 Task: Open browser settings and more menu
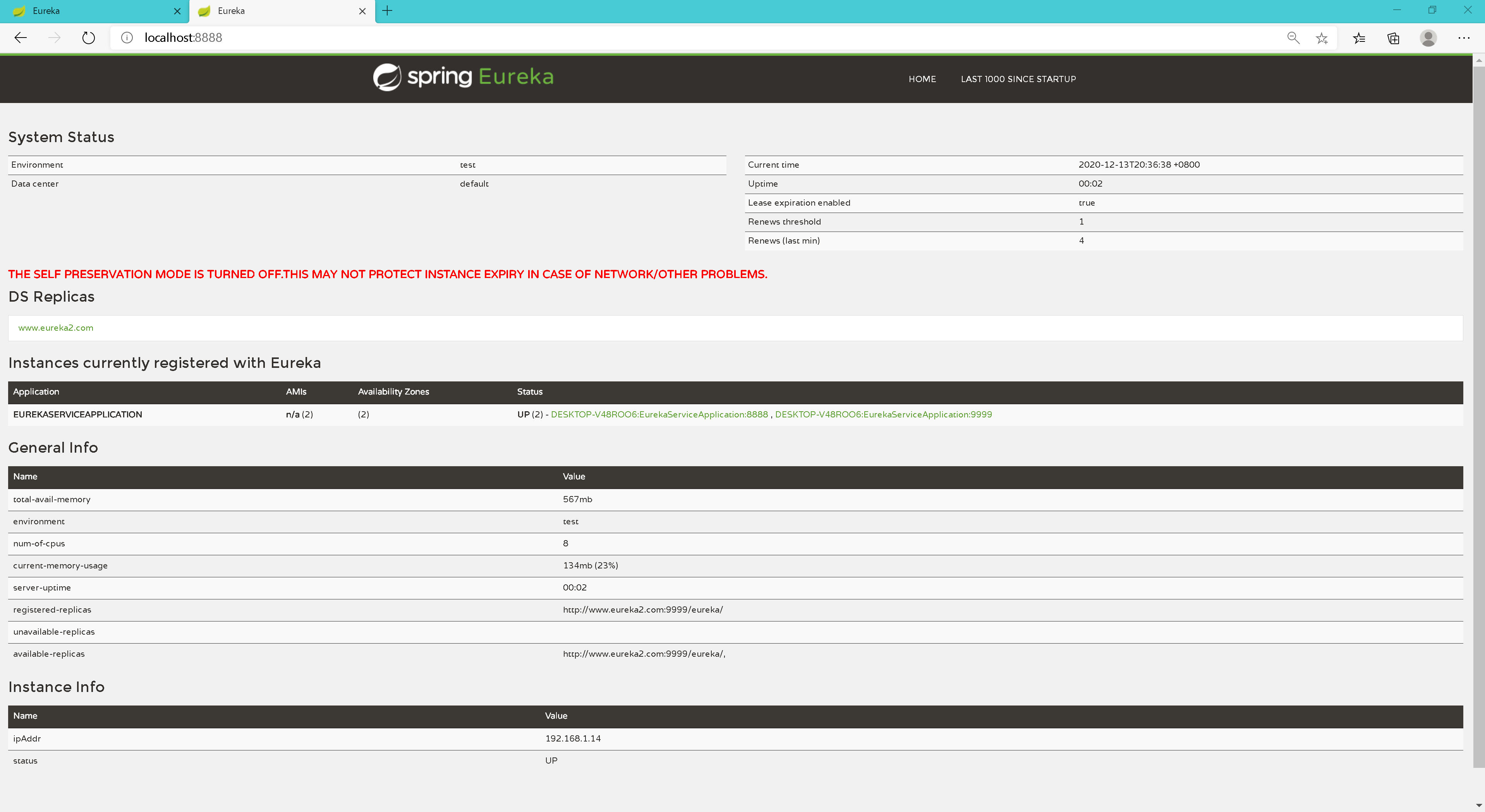pyautogui.click(x=1464, y=38)
